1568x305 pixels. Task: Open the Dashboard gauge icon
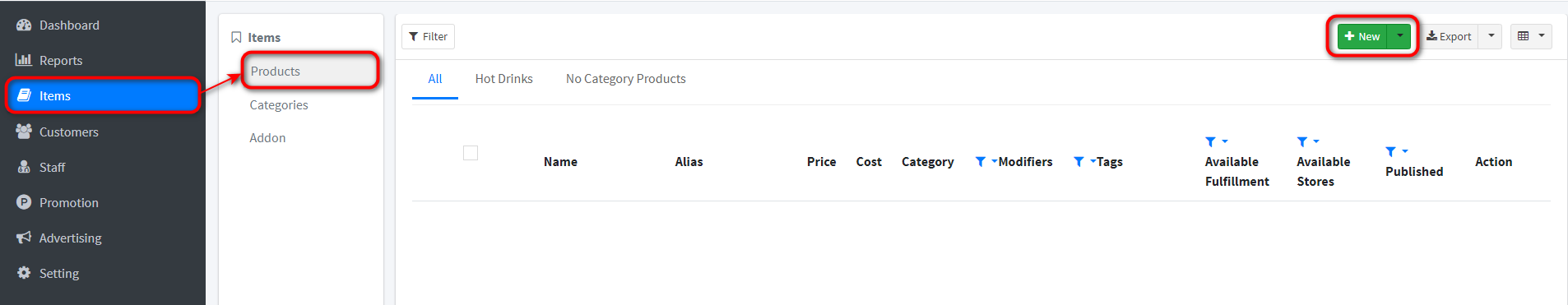click(24, 25)
